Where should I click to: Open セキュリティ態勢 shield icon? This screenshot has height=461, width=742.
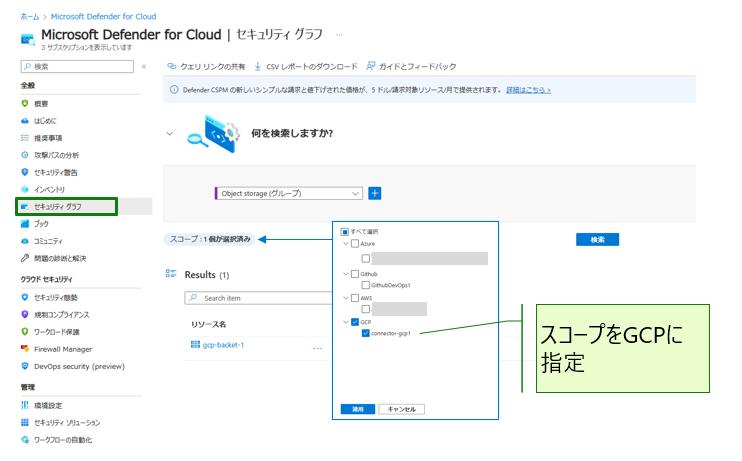click(25, 297)
